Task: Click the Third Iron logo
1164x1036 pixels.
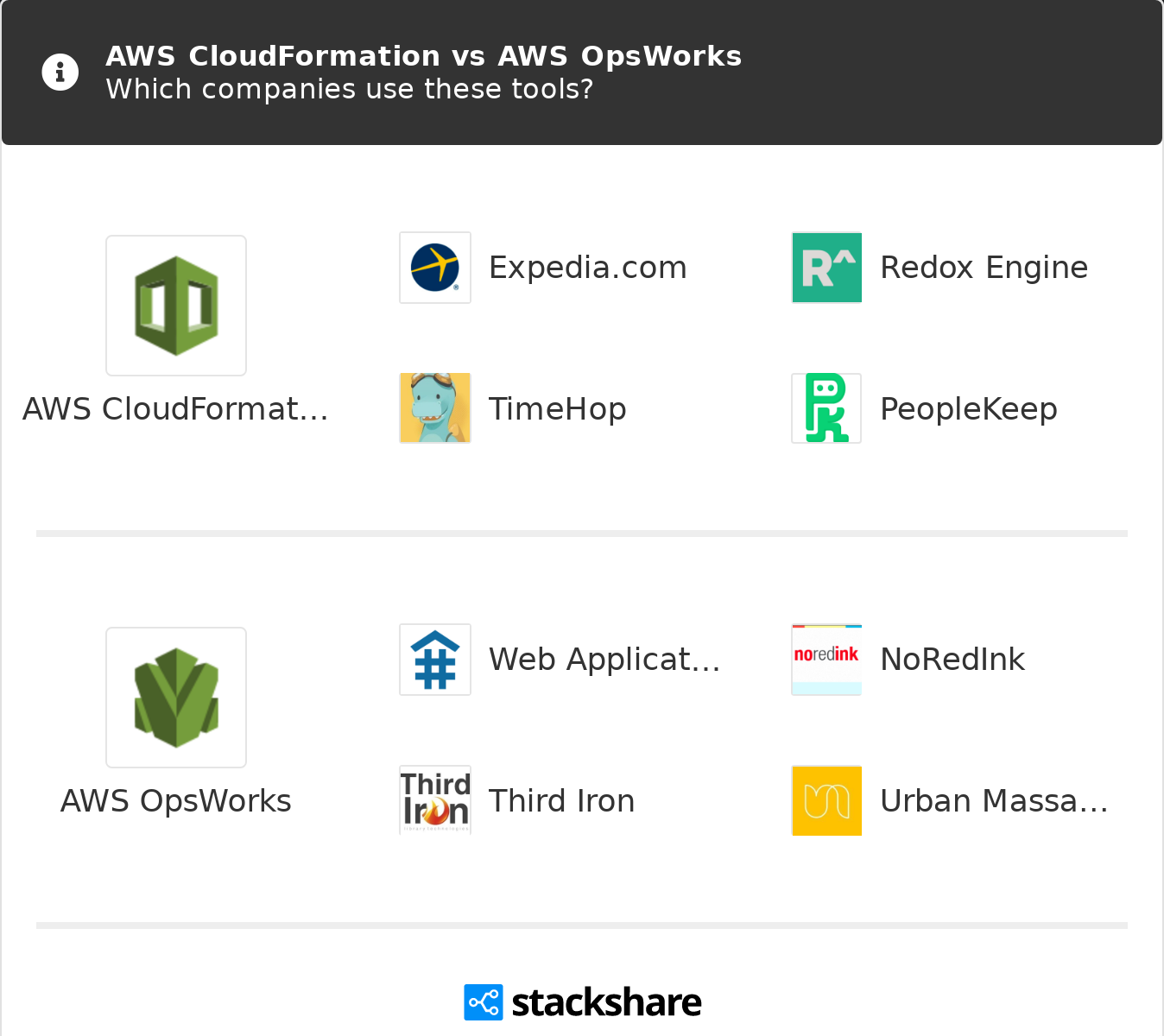Action: point(435,800)
